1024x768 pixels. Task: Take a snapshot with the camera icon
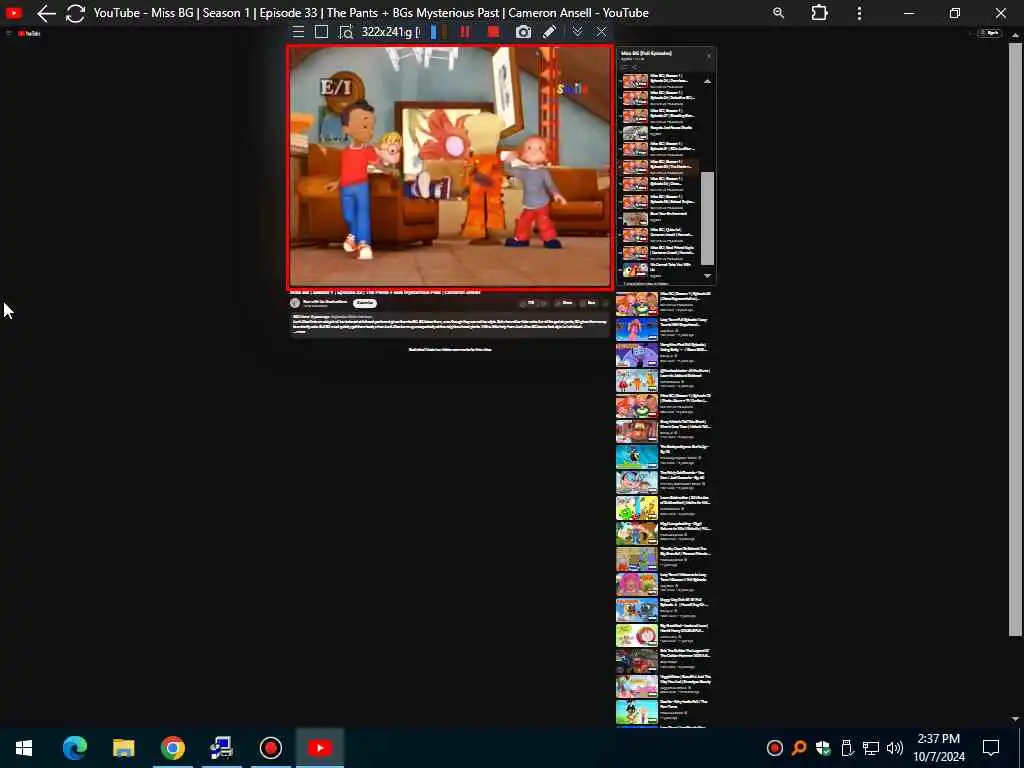point(523,32)
